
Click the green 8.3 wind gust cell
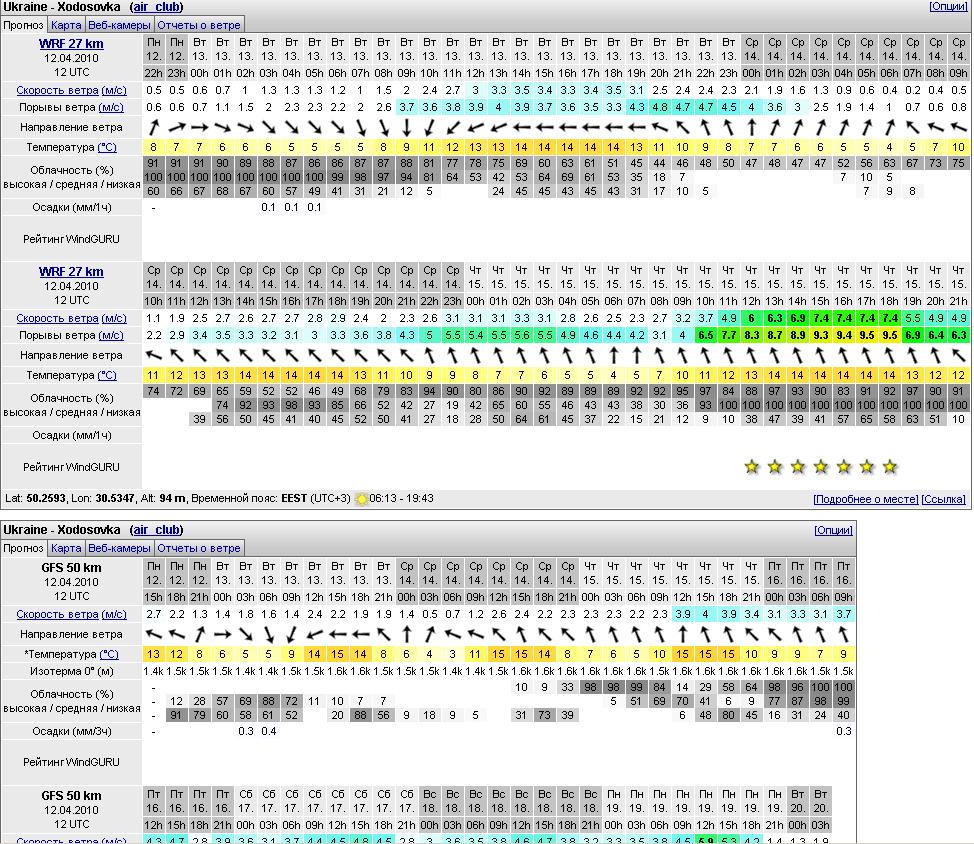[752, 336]
